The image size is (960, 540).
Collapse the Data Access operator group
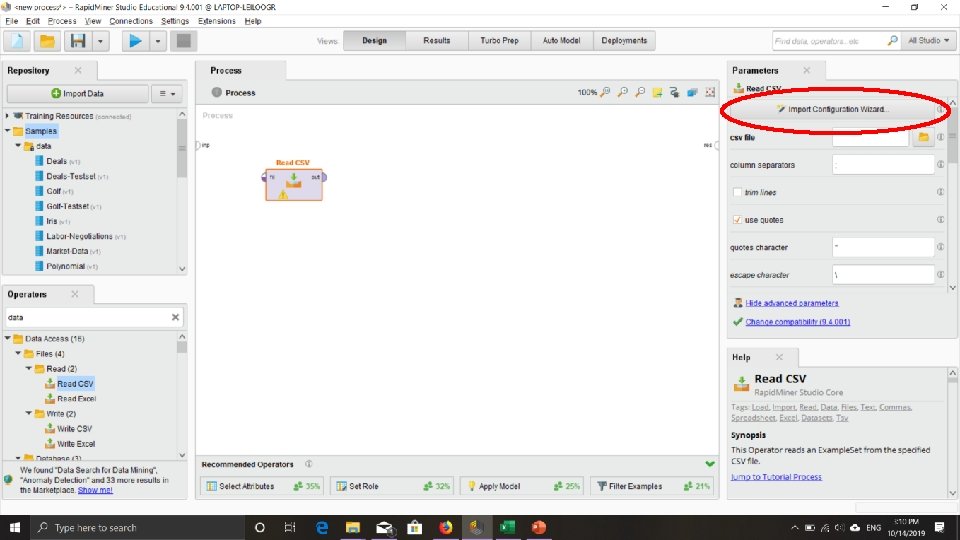(7, 338)
